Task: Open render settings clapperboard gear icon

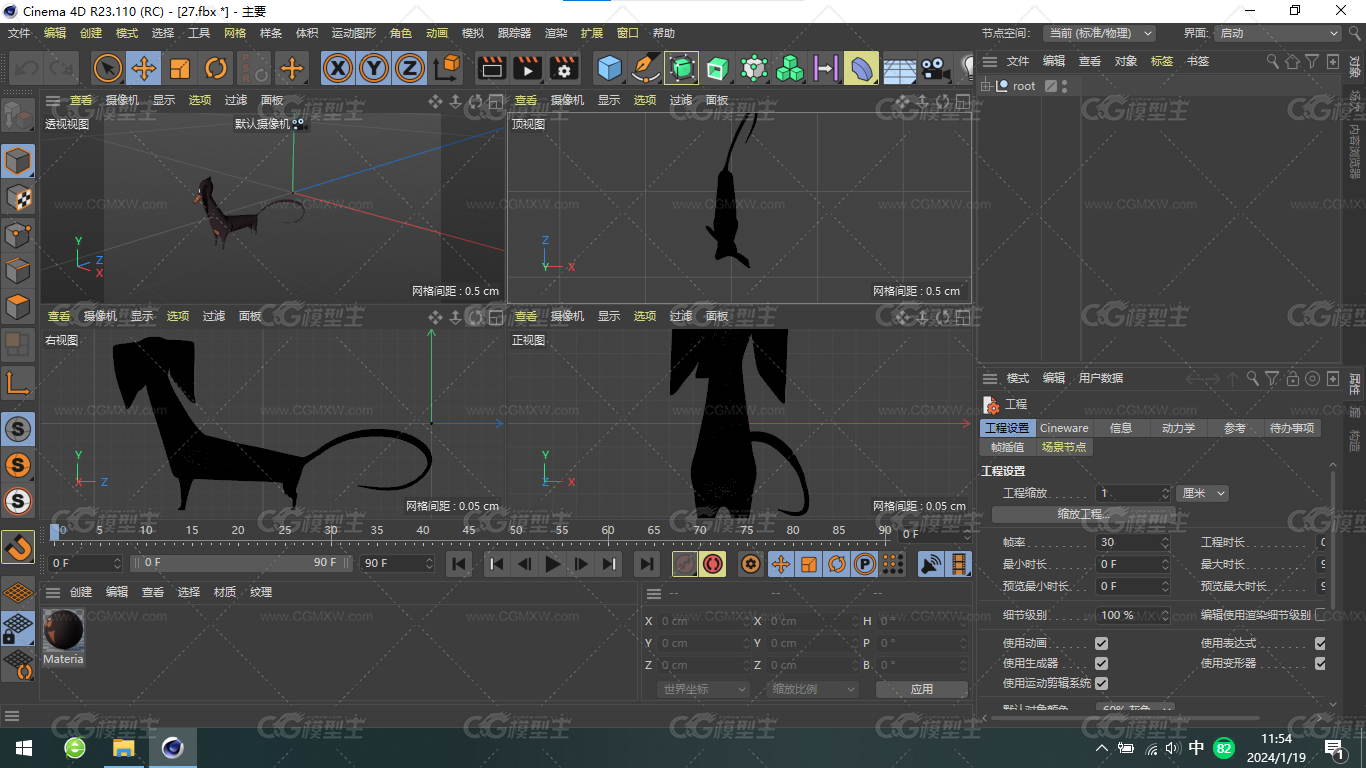Action: pos(564,68)
